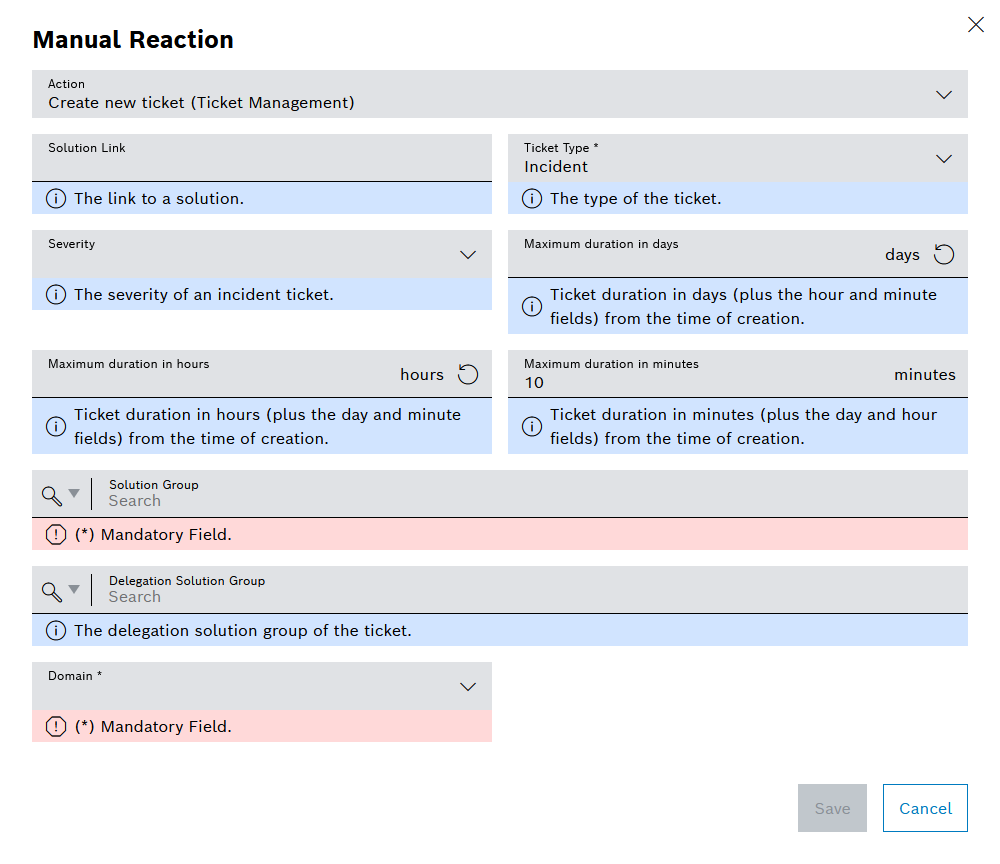The image size is (1000, 864).
Task: Close the Manual Reaction dialog with X
Action: pos(975,25)
